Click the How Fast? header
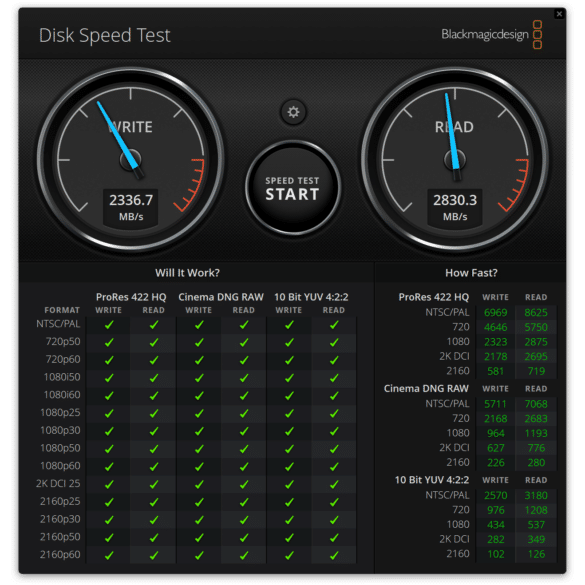The image size is (585, 585). [471, 273]
